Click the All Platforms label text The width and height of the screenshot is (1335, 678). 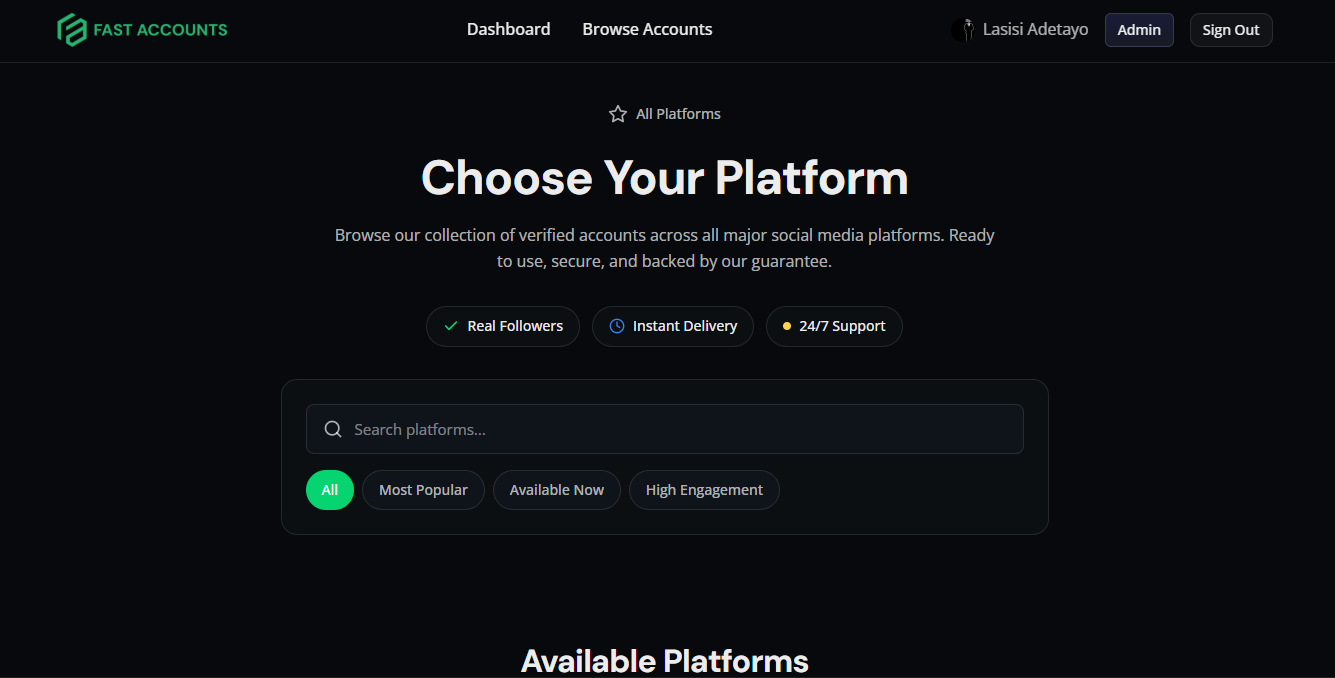click(678, 114)
